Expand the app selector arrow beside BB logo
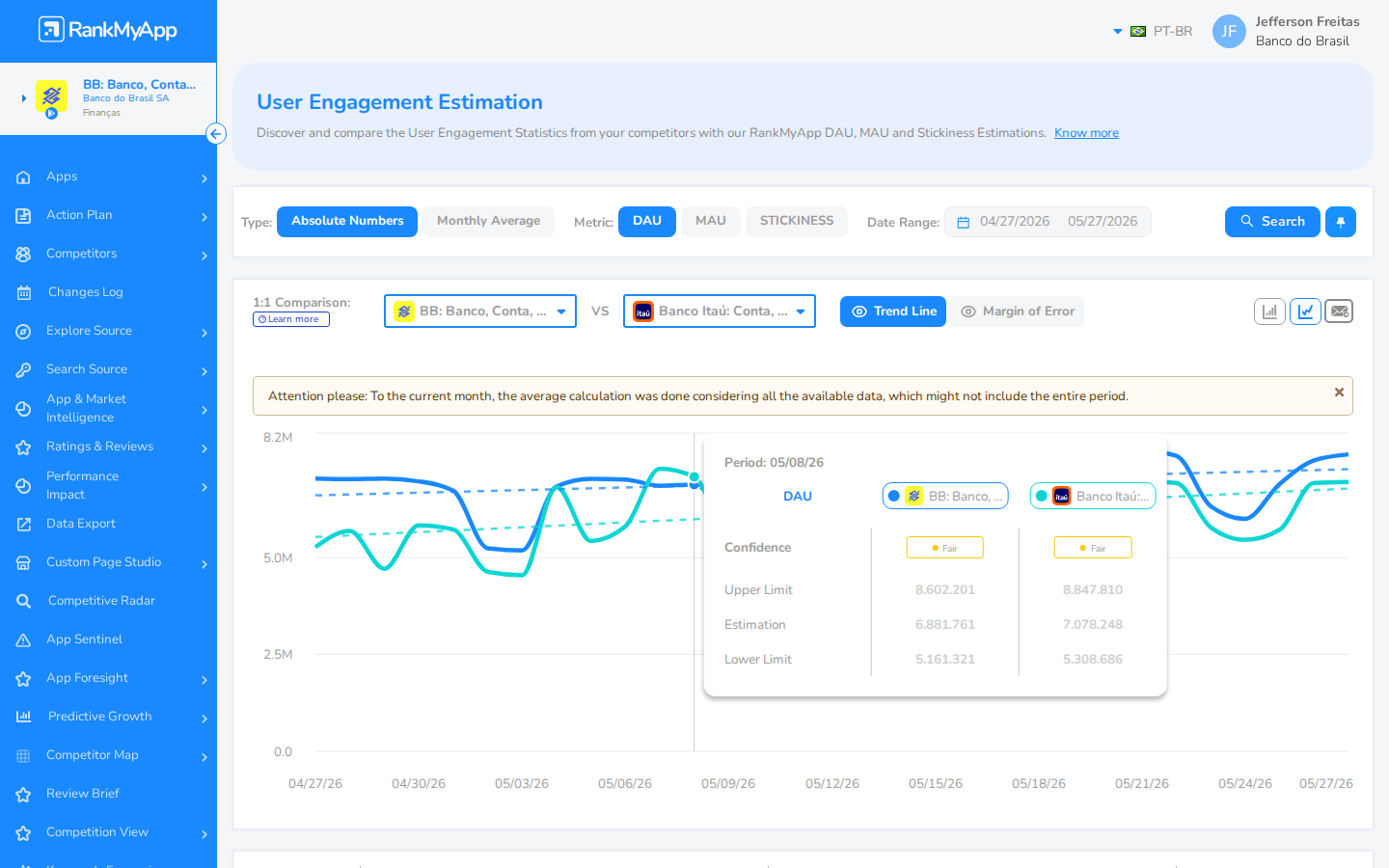This screenshot has width=1389, height=868. click(x=24, y=98)
